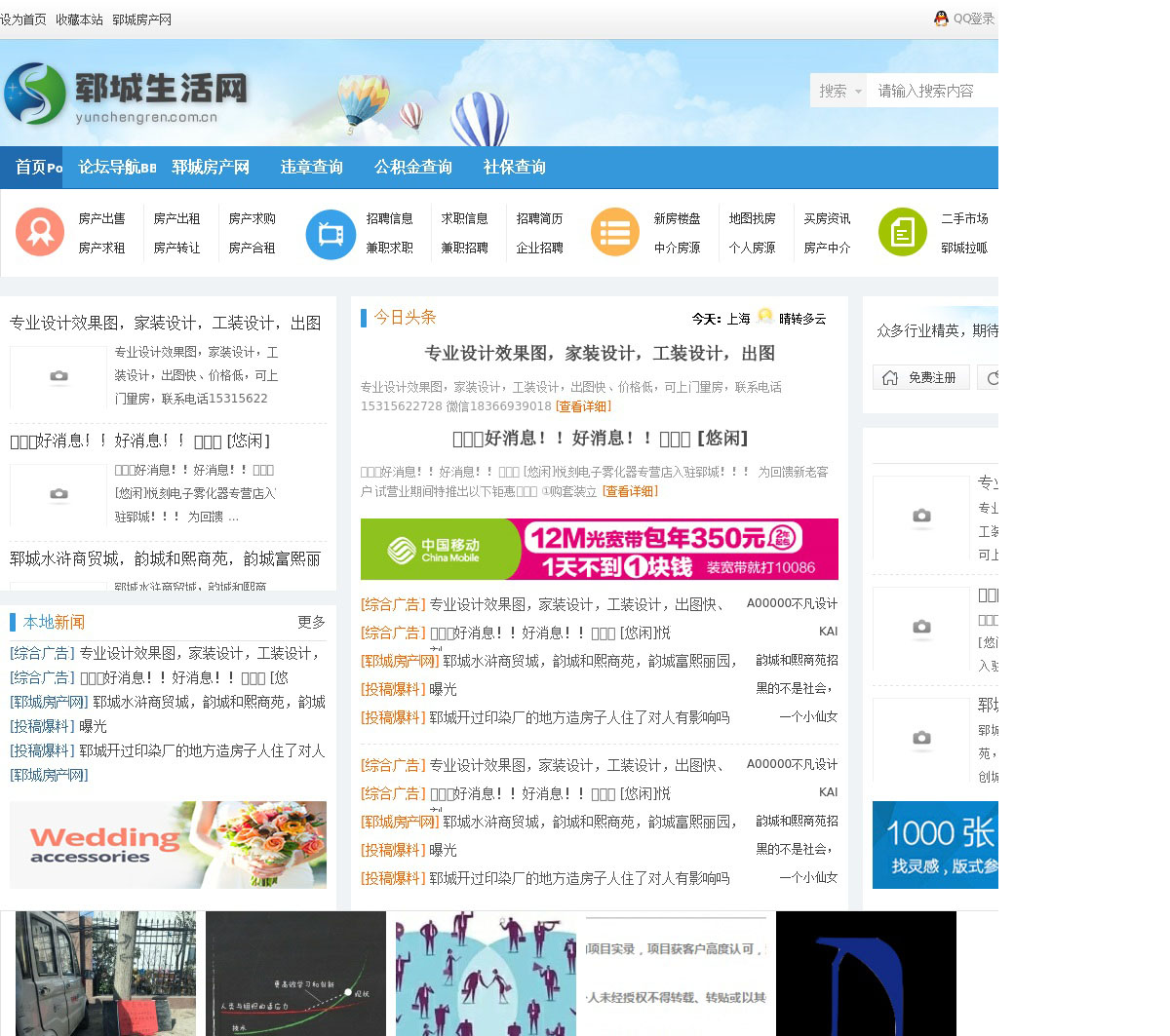This screenshot has height=1036, width=1170.
Task: Open the Wedding accessories banner image
Action: 168,845
